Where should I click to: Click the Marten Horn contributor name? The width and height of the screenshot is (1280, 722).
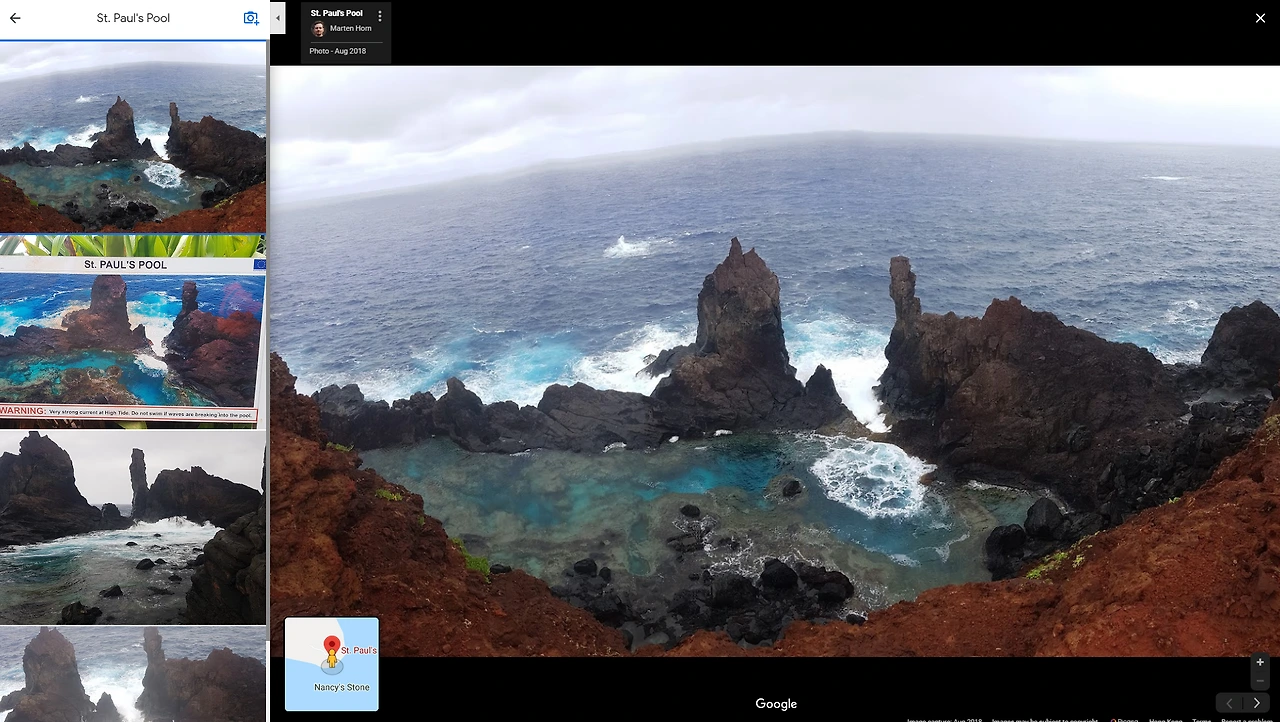(351, 29)
